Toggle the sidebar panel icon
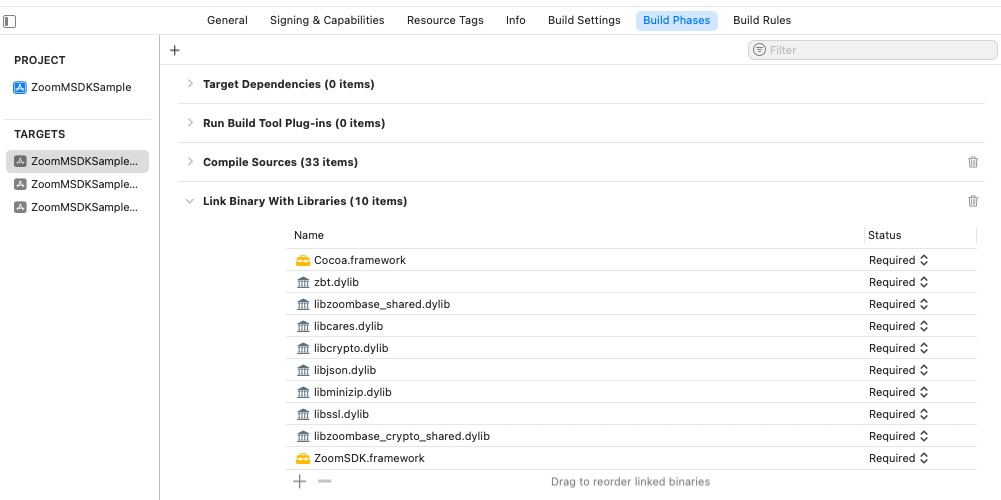Viewport: 1001px width, 500px height. pos(10,22)
